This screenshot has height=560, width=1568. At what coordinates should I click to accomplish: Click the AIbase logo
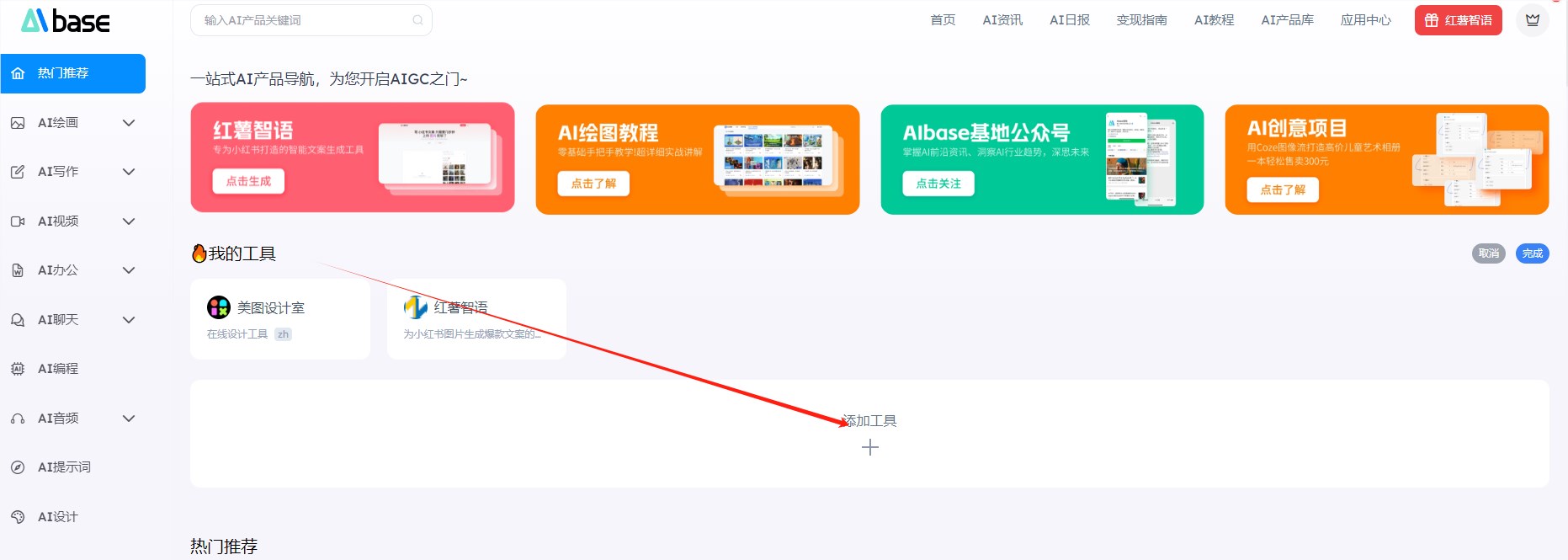pos(66,21)
